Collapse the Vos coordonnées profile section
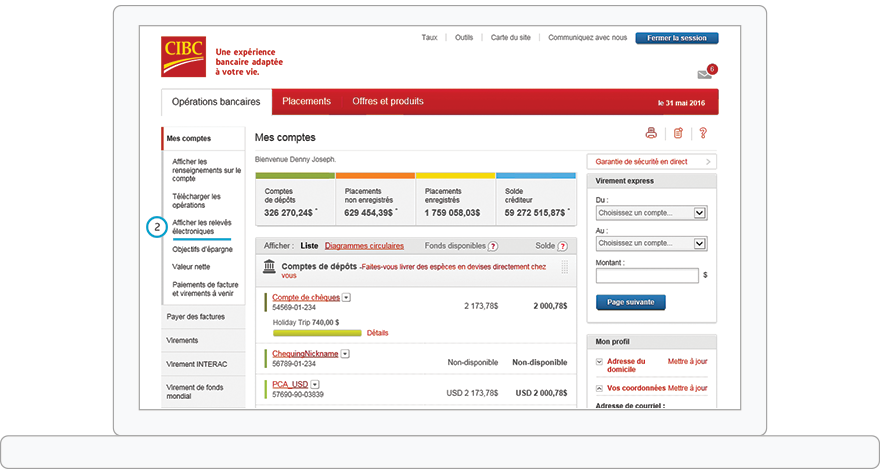This screenshot has height=475, width=880. tap(598, 388)
